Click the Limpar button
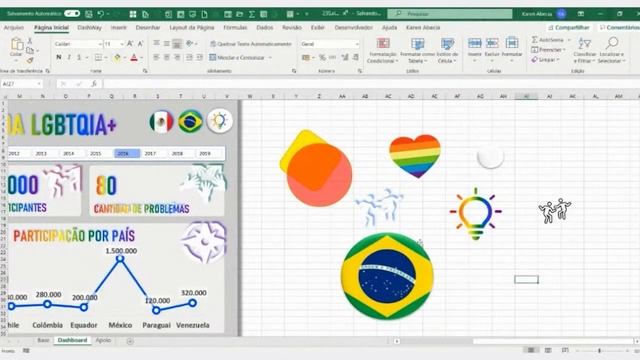640x360 pixels. coord(544,60)
